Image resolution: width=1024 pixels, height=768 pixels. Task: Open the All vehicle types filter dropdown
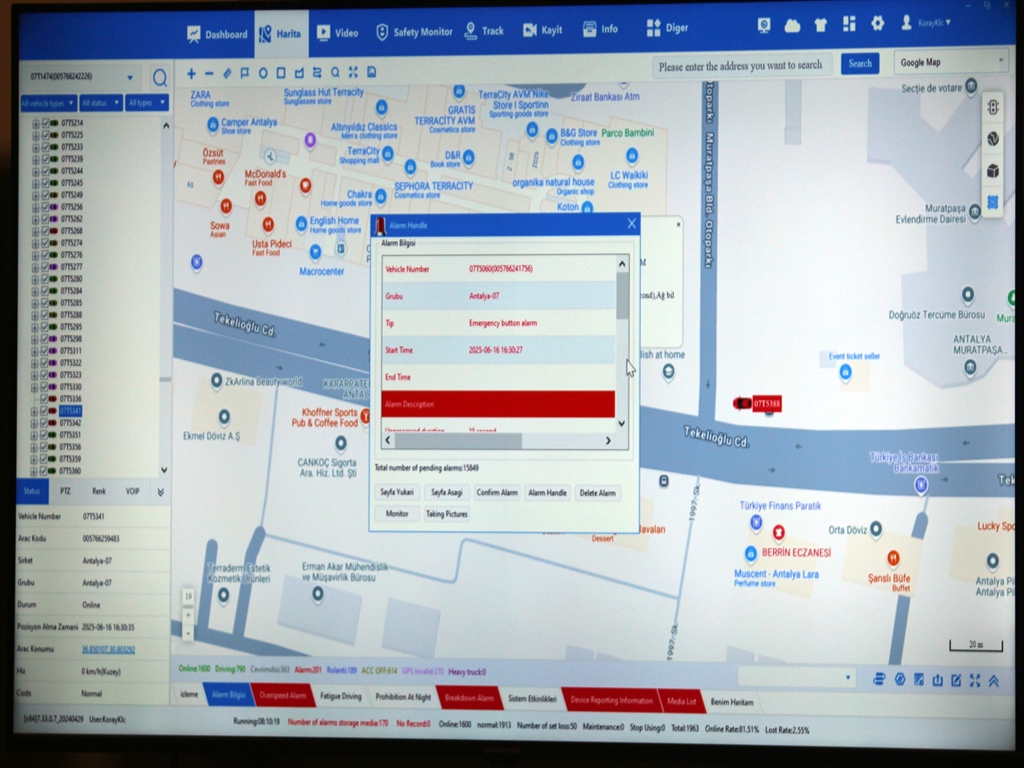(47, 103)
